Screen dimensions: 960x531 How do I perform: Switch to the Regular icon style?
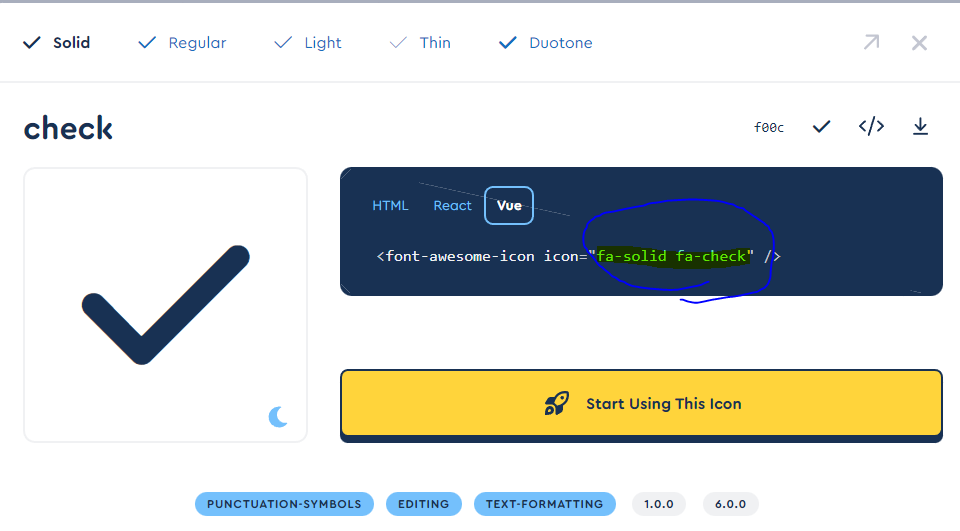point(182,43)
